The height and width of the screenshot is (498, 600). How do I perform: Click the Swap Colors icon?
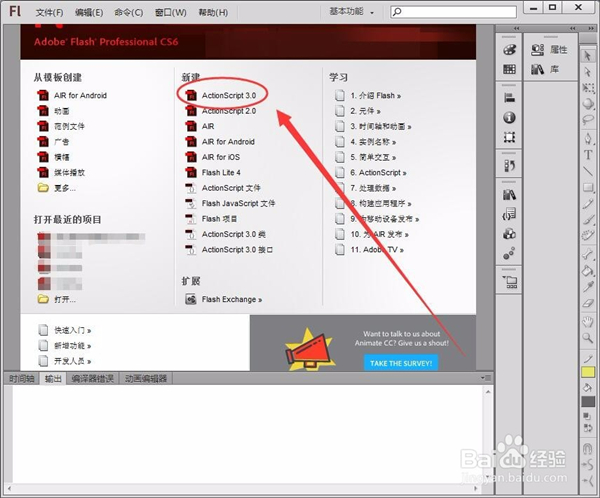(587, 428)
